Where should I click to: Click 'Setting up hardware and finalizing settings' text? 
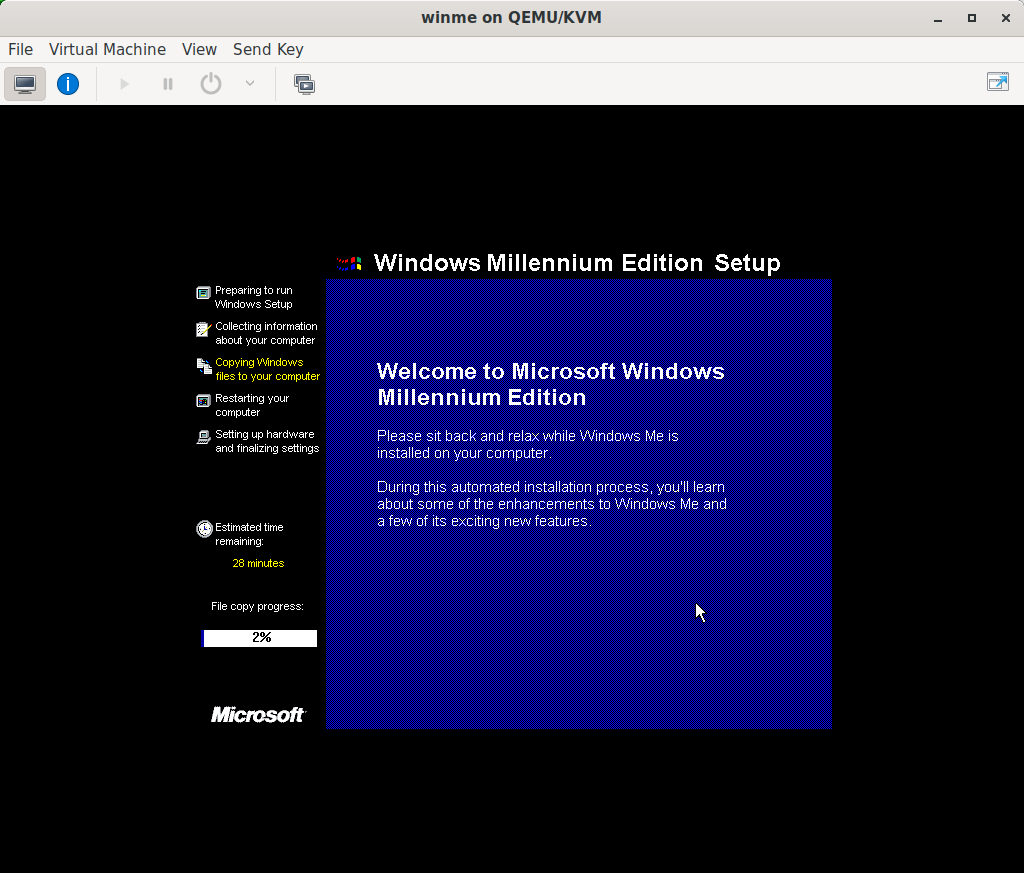(267, 441)
